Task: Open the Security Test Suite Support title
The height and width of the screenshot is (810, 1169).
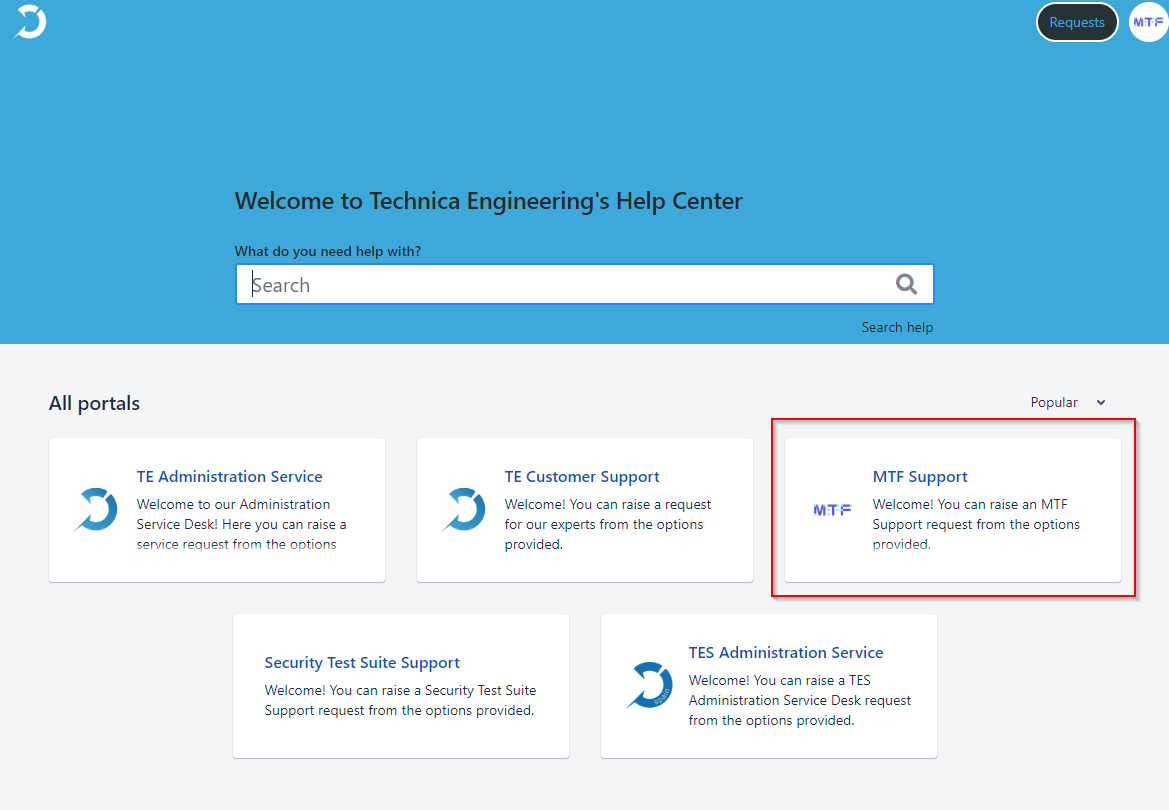Action: (362, 663)
